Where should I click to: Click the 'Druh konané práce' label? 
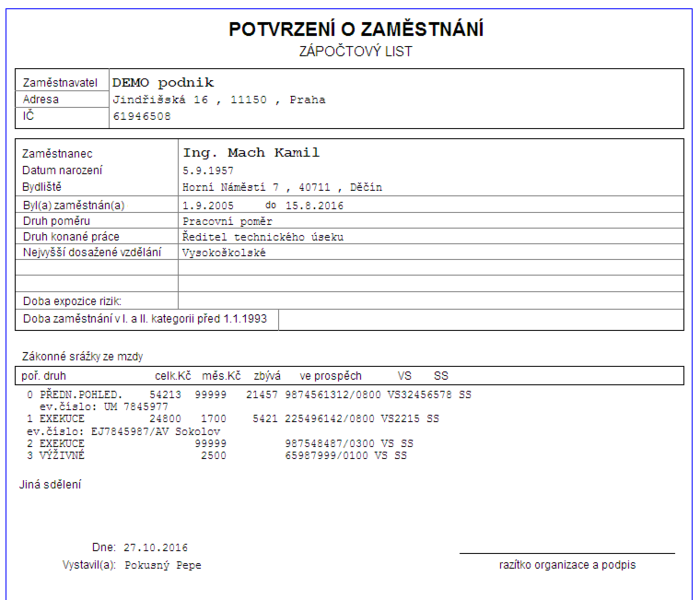coord(71,237)
